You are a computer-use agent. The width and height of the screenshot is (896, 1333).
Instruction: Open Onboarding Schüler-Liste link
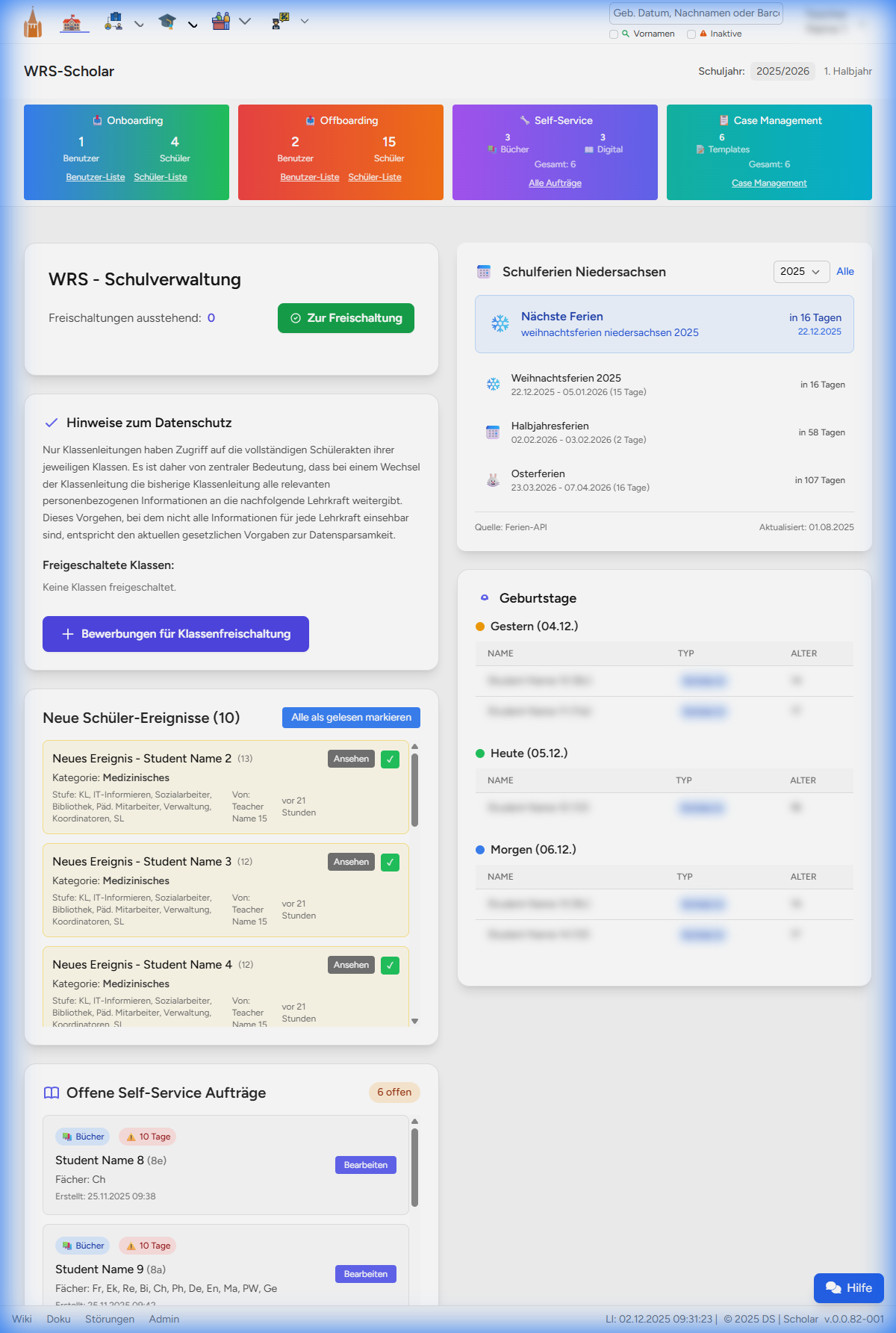(x=161, y=177)
